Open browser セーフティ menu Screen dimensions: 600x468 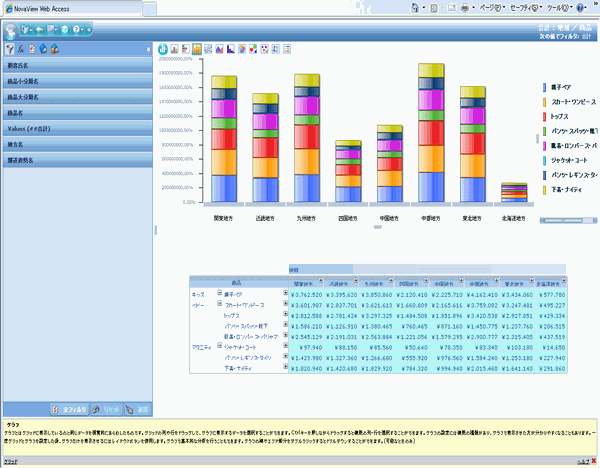pyautogui.click(x=526, y=8)
